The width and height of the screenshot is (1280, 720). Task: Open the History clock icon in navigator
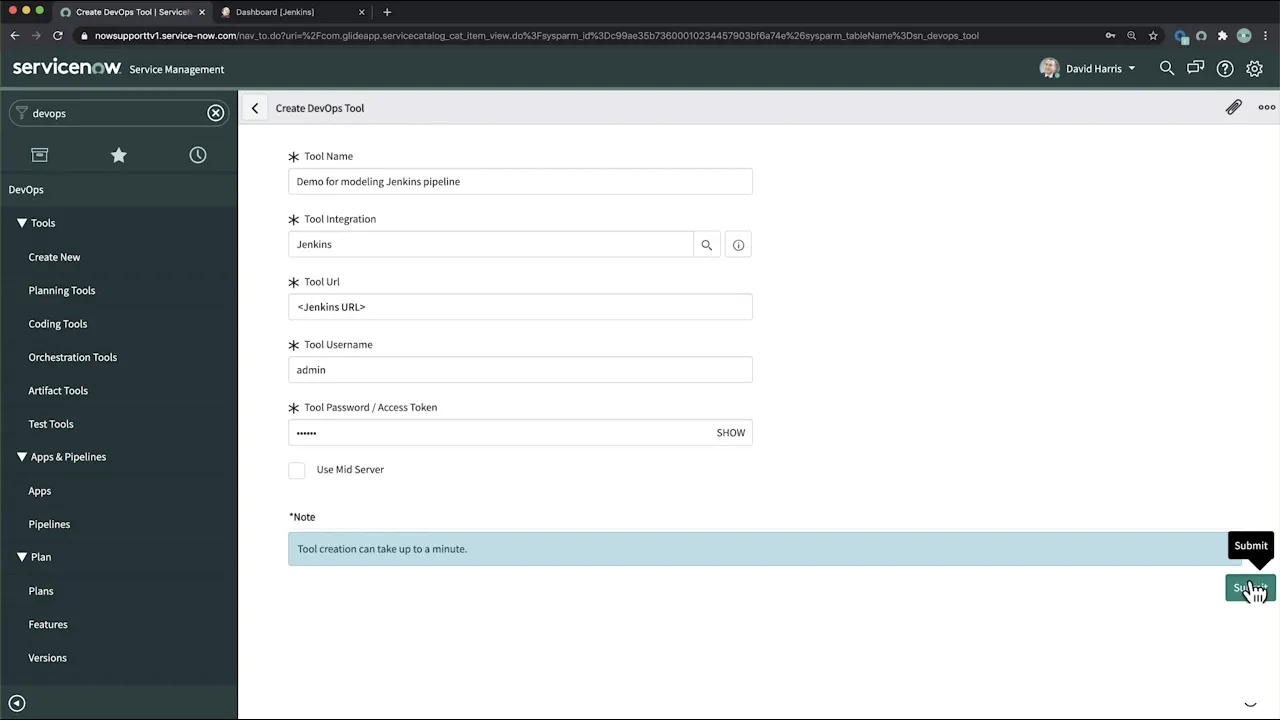tap(197, 155)
